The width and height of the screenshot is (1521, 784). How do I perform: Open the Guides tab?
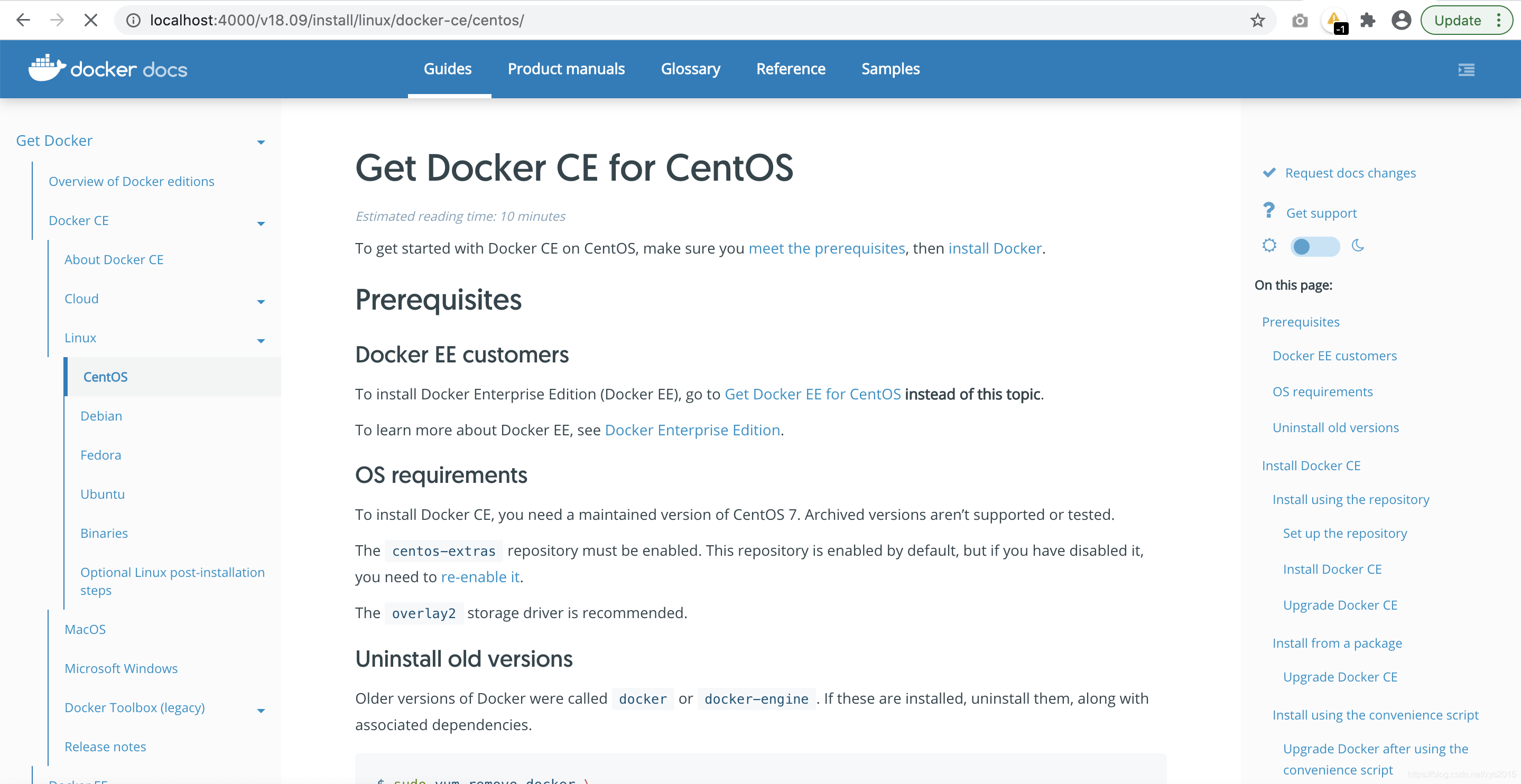click(x=448, y=69)
